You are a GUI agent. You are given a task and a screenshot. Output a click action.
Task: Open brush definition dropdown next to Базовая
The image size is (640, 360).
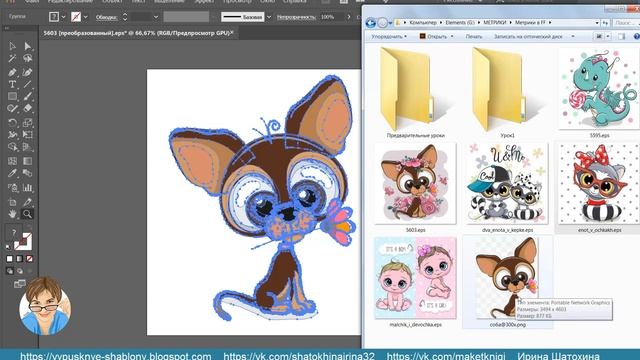pyautogui.click(x=269, y=17)
